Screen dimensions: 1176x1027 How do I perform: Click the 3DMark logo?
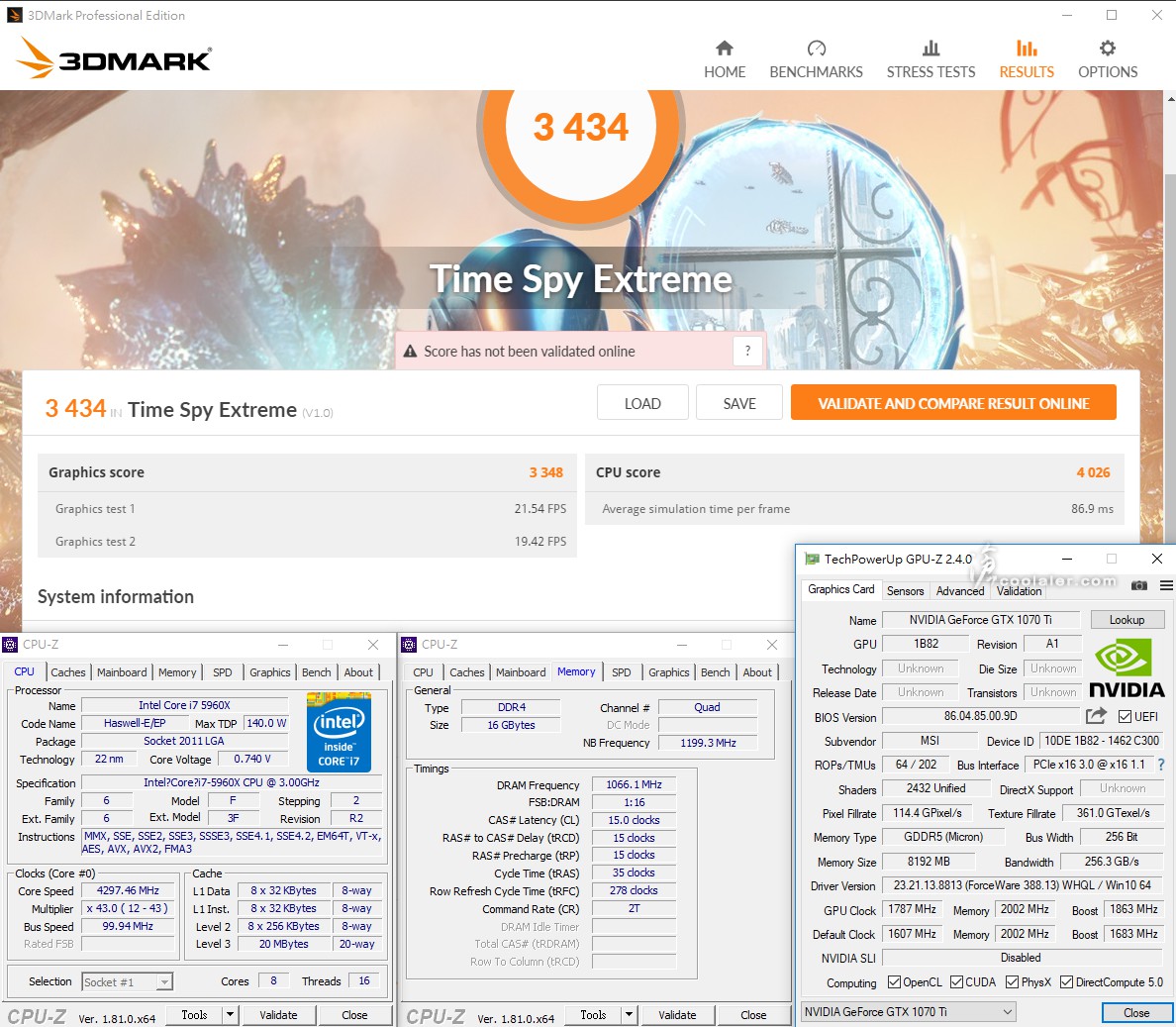tap(114, 58)
